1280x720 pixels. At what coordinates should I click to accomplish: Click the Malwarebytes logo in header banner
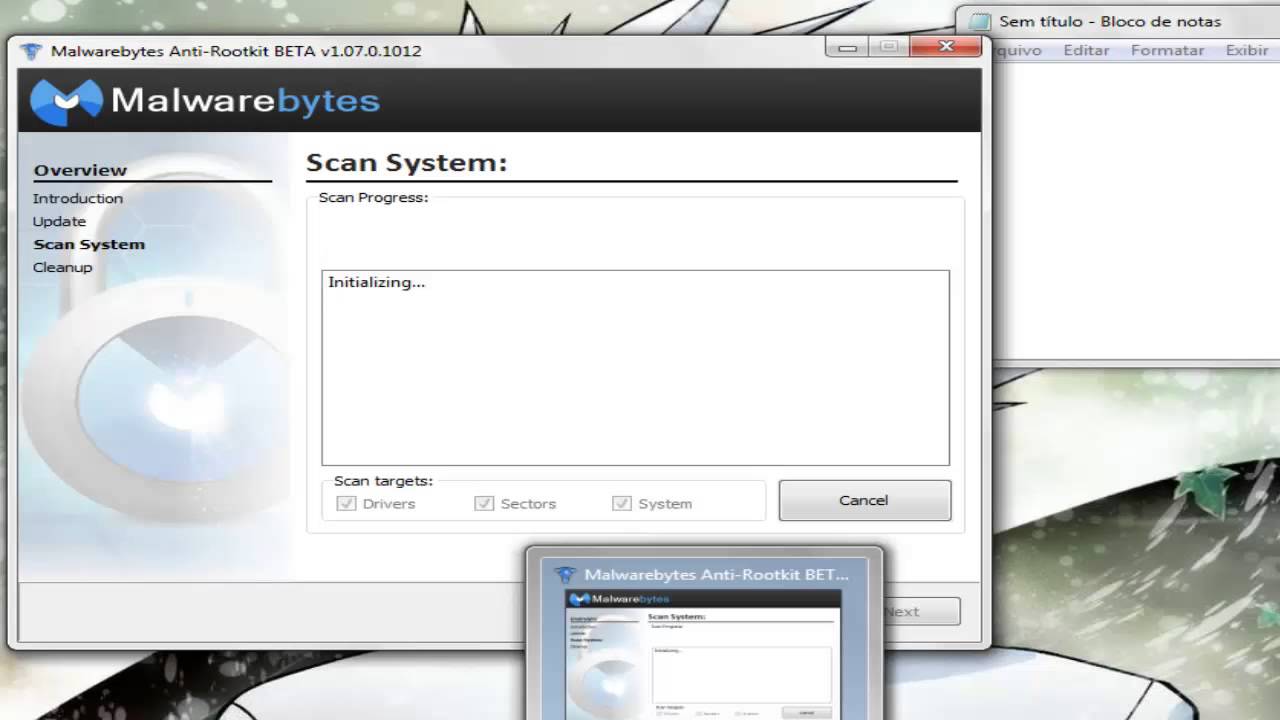pyautogui.click(x=205, y=101)
